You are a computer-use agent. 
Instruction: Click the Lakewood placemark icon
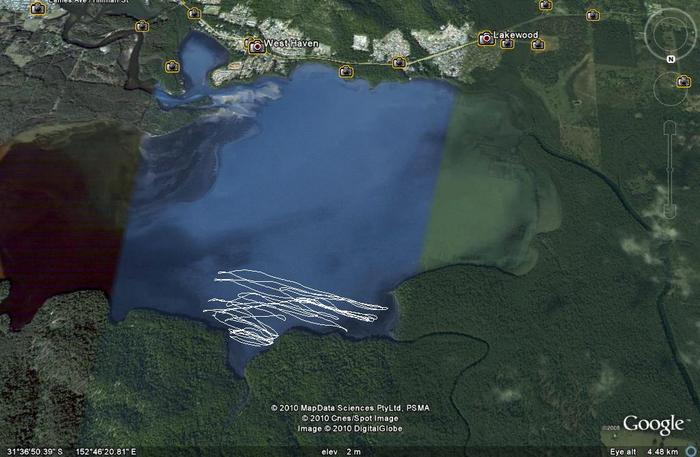(x=486, y=38)
